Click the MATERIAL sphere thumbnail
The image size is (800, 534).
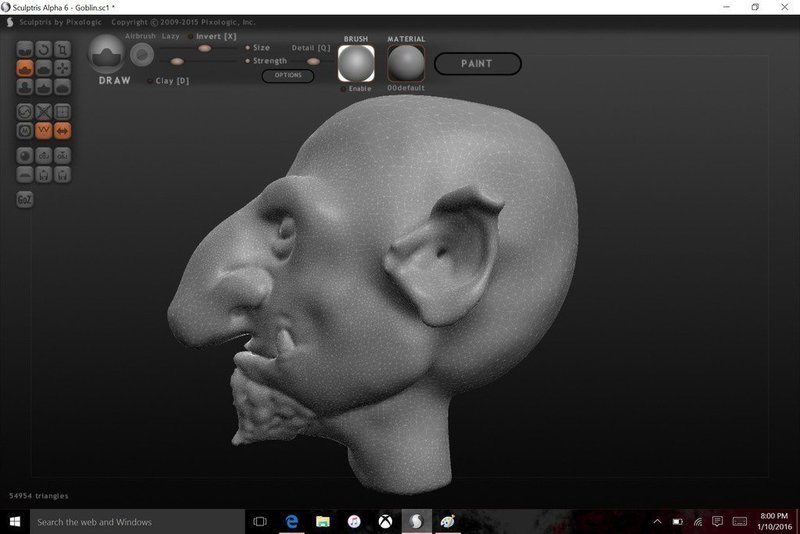tap(406, 63)
